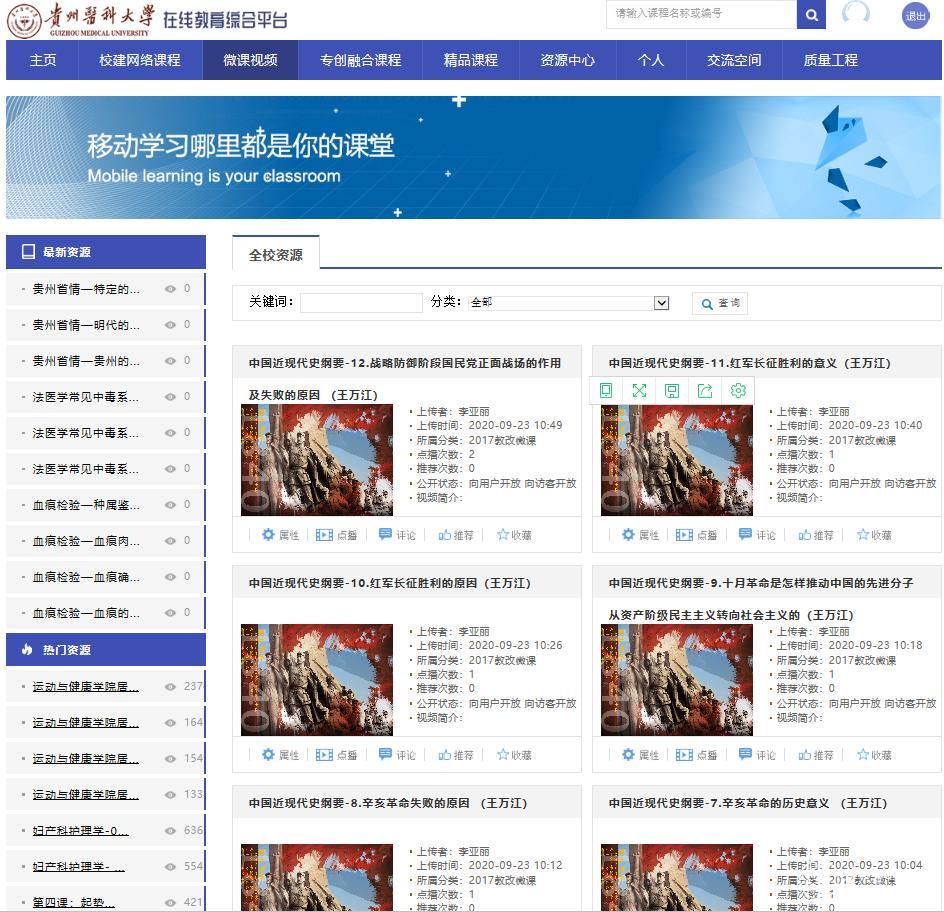
Task: Click the 退出 logout button
Action: pos(915,15)
